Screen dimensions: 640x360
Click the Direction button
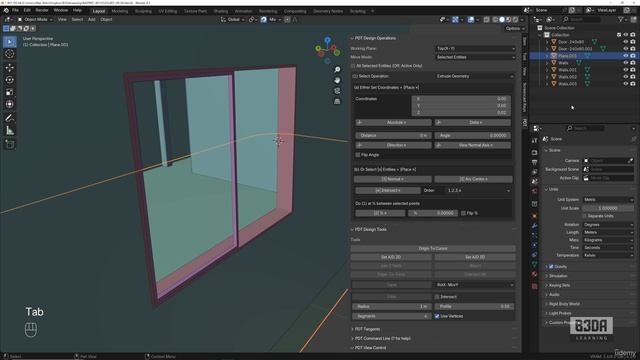pos(393,145)
